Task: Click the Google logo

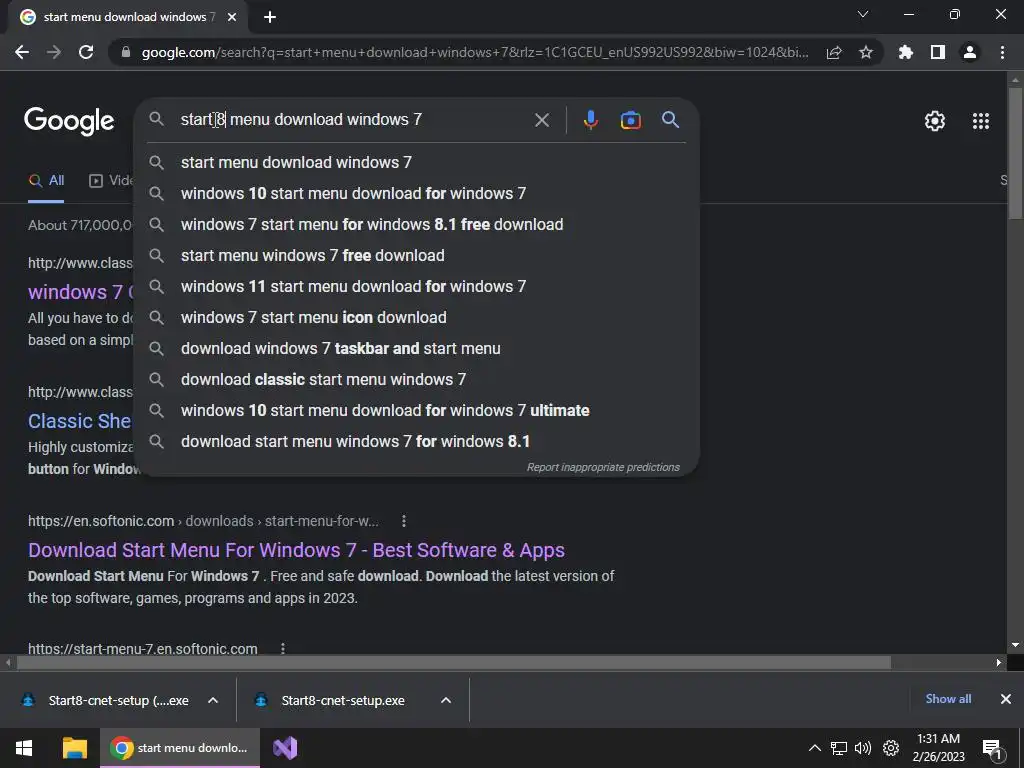Action: point(69,121)
